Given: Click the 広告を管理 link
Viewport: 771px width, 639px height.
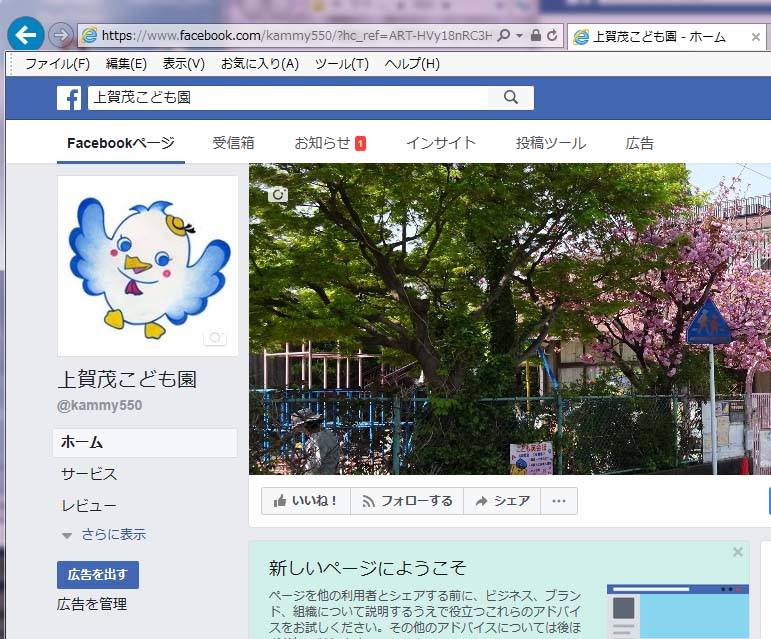Looking at the screenshot, I should [x=92, y=605].
